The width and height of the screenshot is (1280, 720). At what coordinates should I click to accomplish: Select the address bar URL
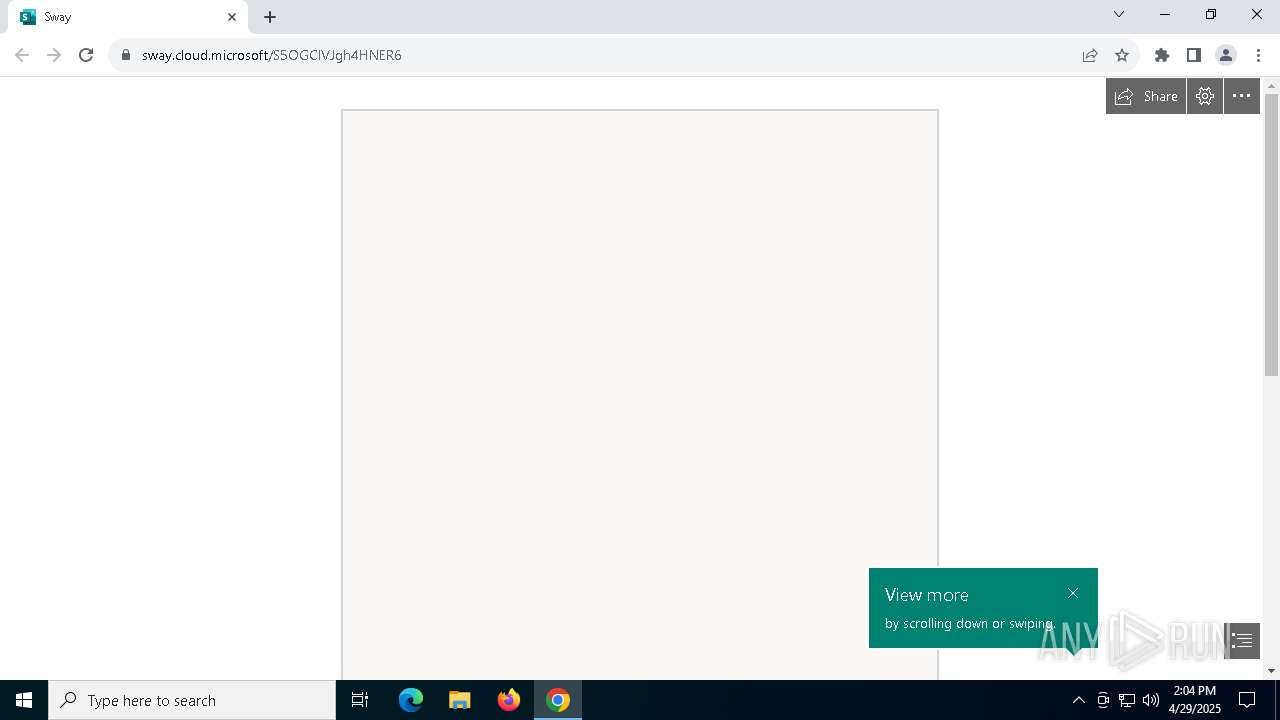(272, 55)
